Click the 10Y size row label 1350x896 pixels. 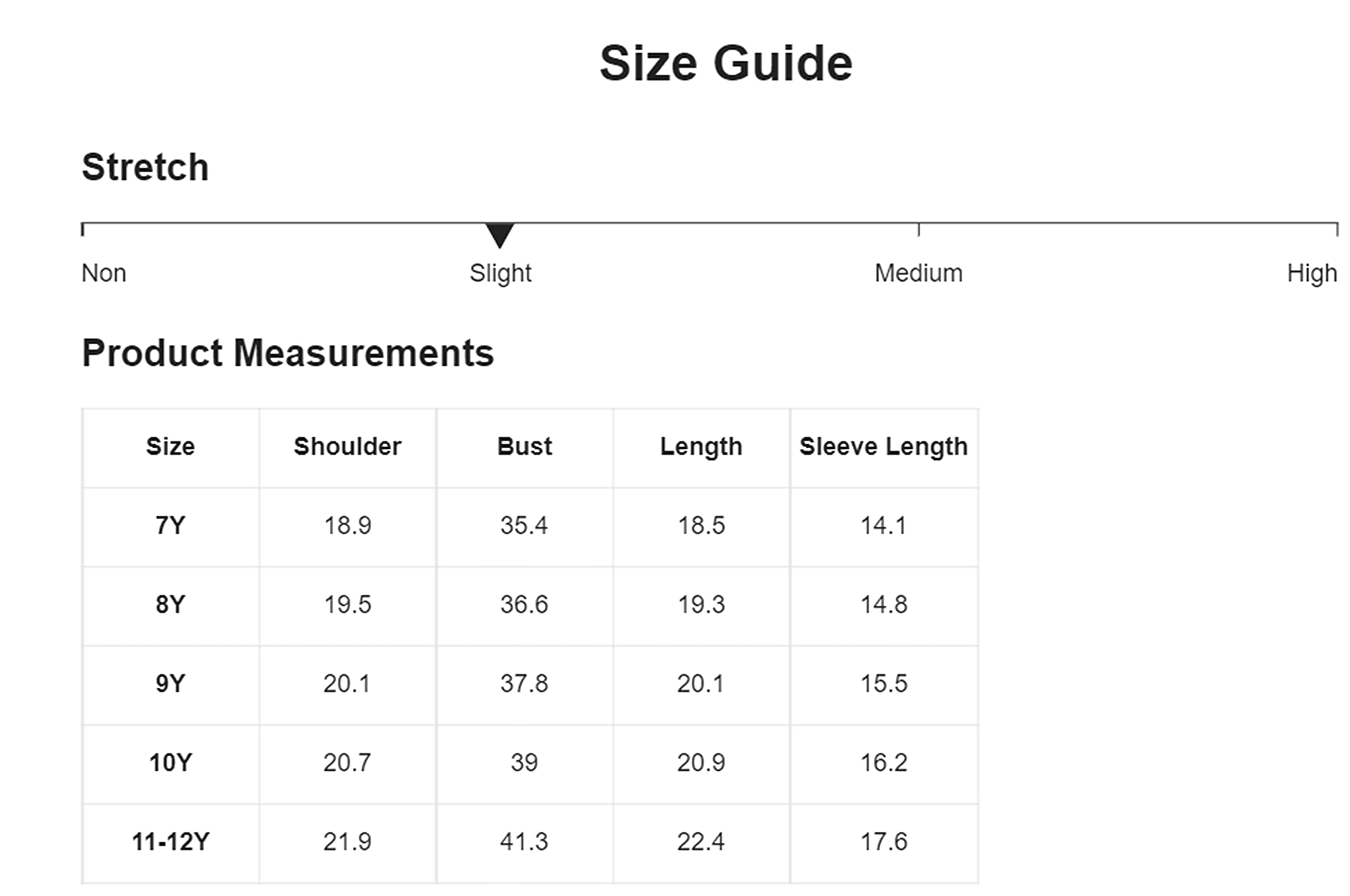coord(170,762)
